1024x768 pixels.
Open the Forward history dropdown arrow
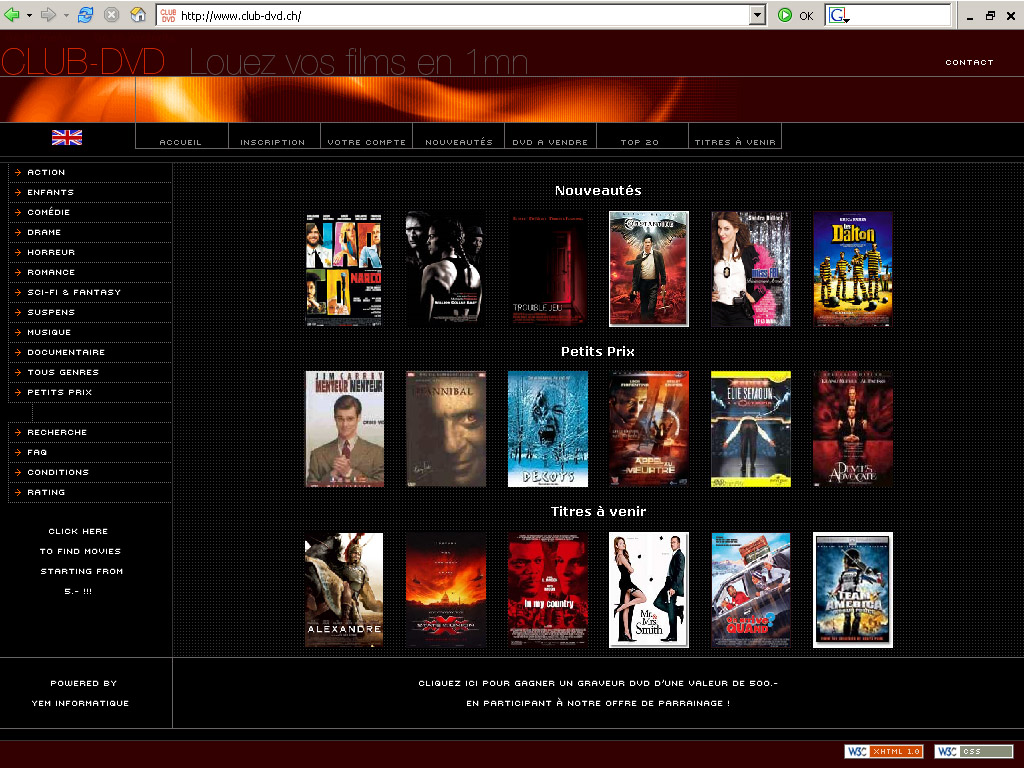click(66, 15)
